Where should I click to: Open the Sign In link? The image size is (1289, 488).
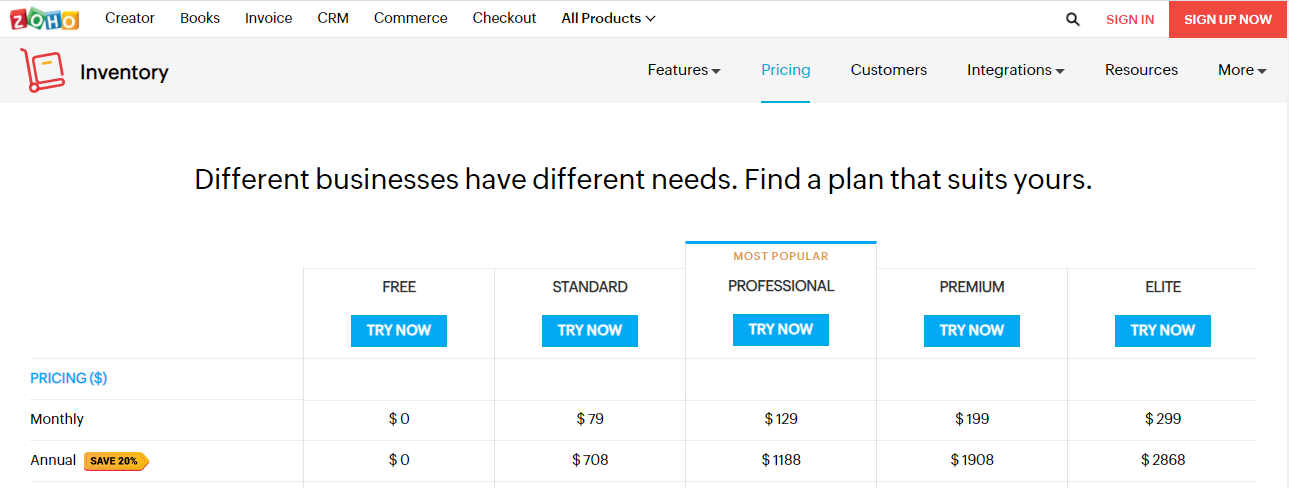point(1130,19)
